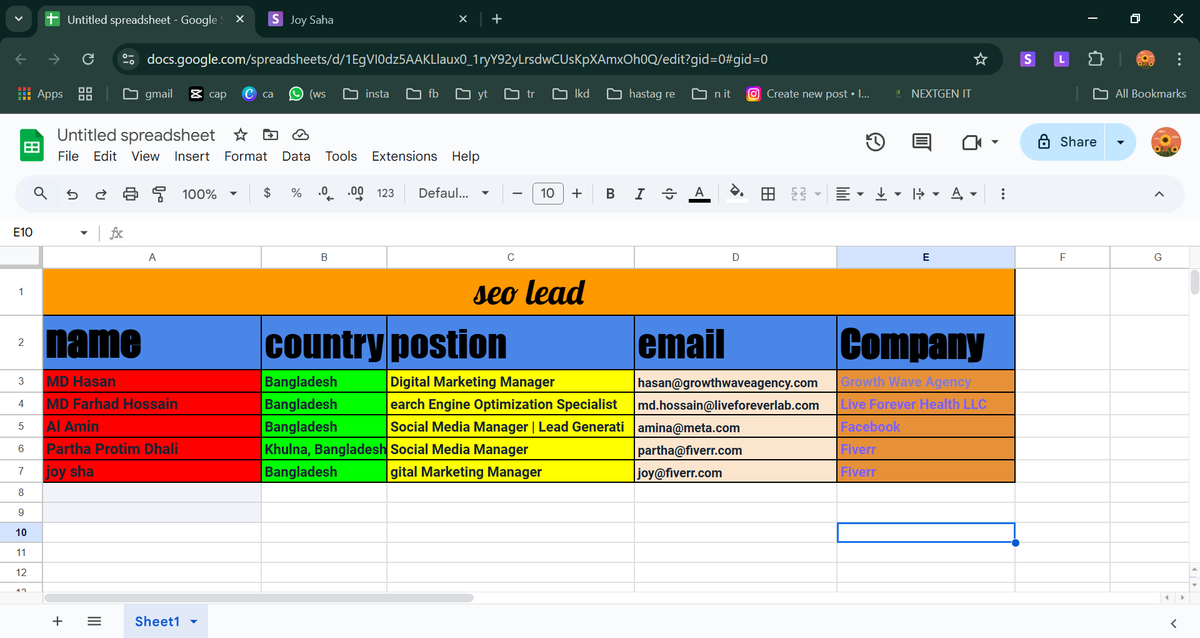Viewport: 1200px width, 638px height.
Task: Print the spreadsheet
Action: [x=130, y=194]
